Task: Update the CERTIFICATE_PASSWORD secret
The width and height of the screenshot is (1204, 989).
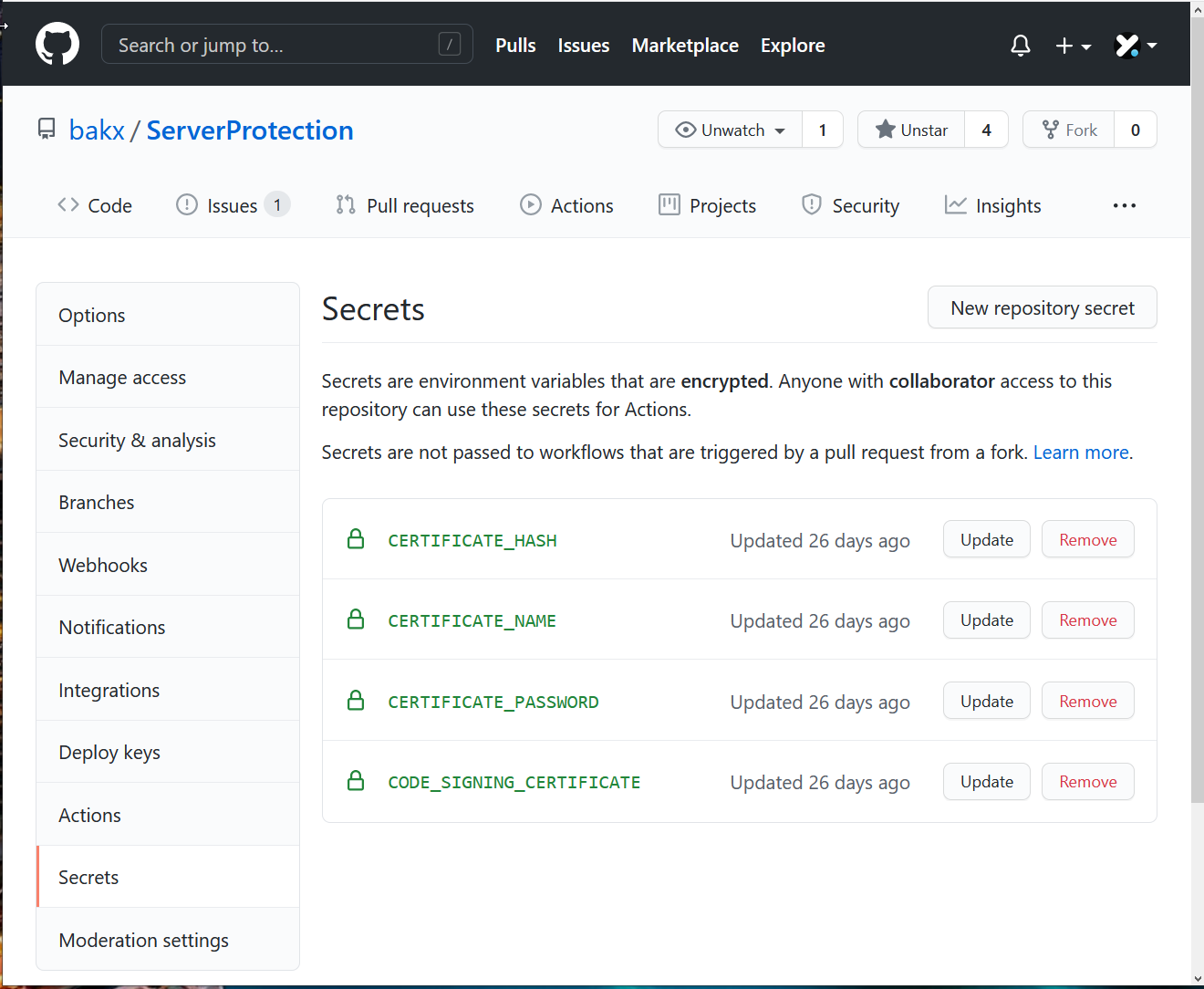Action: tap(987, 701)
